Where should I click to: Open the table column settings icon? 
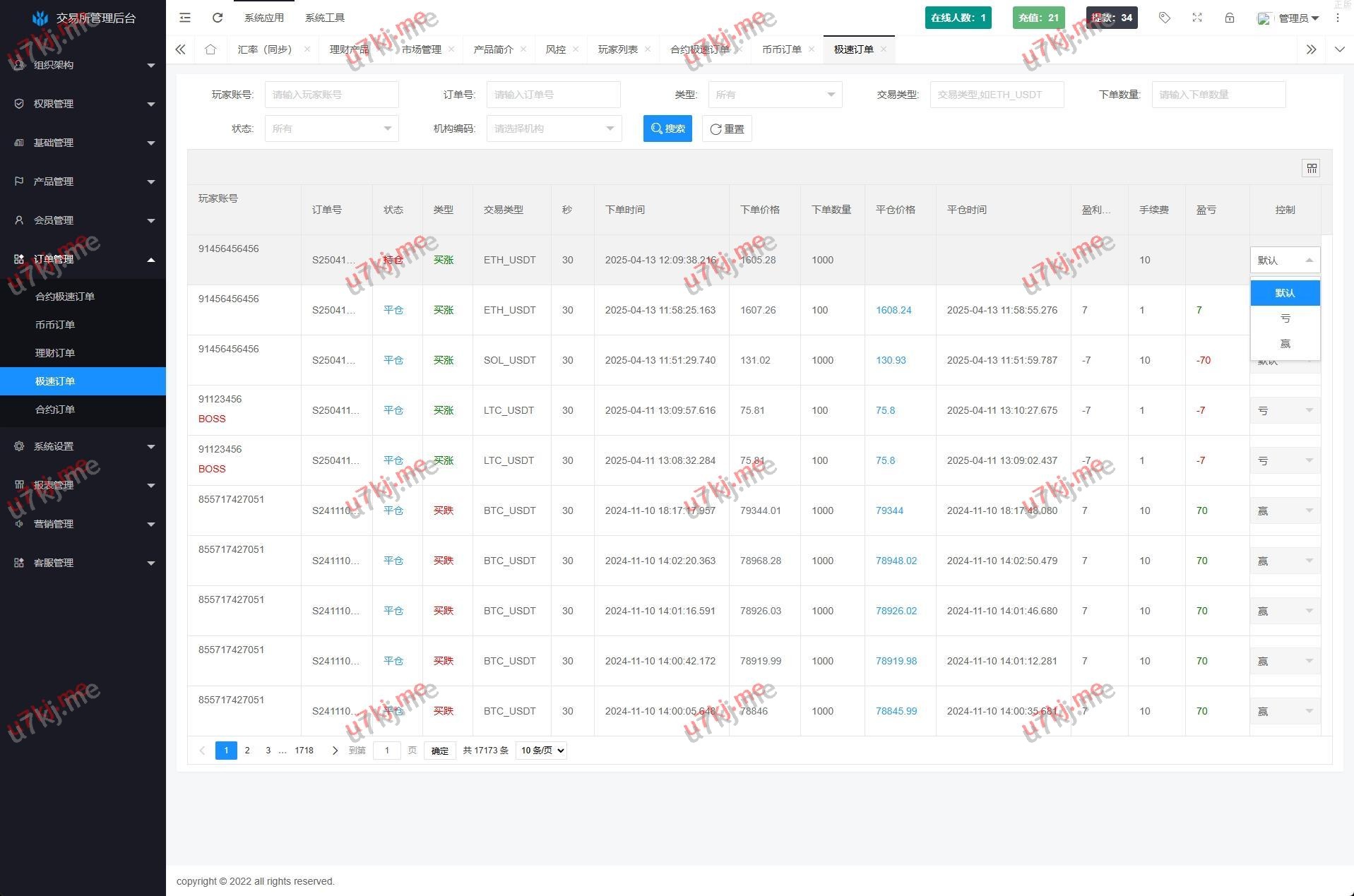click(1311, 168)
